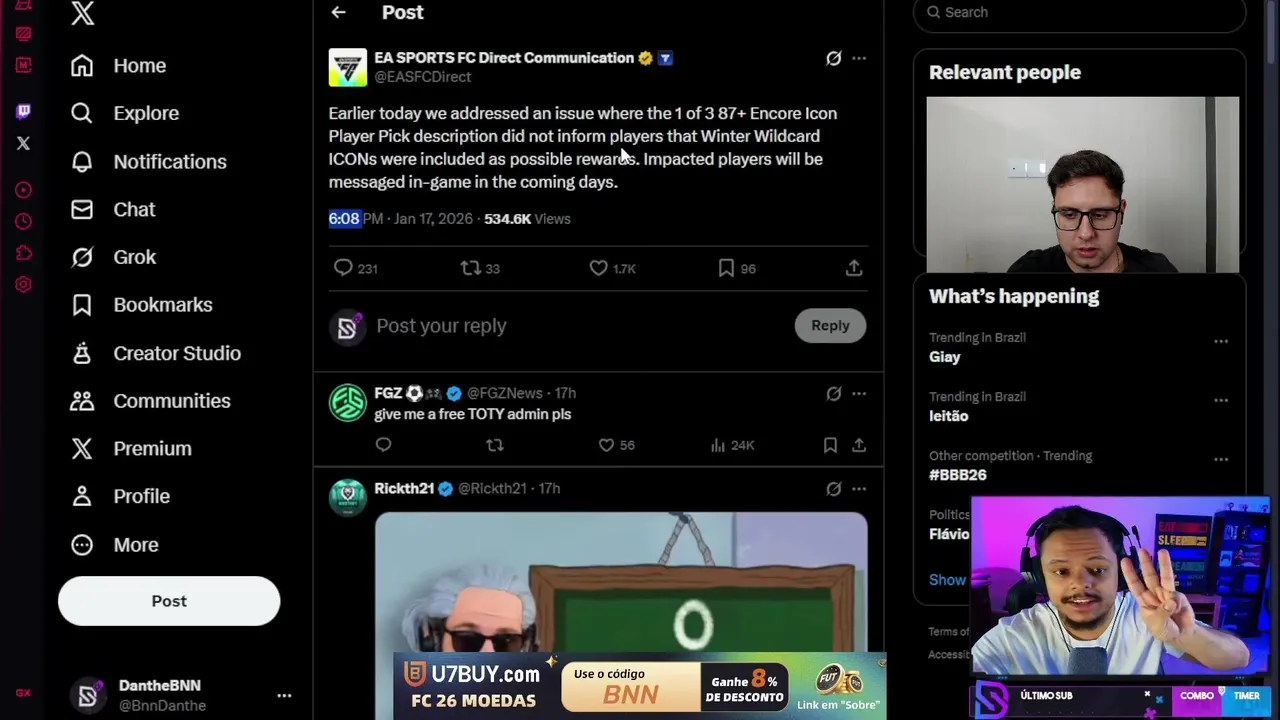Like FGZ's reply with 56 likes
Image resolution: width=1280 pixels, height=720 pixels.
pyautogui.click(x=605, y=445)
